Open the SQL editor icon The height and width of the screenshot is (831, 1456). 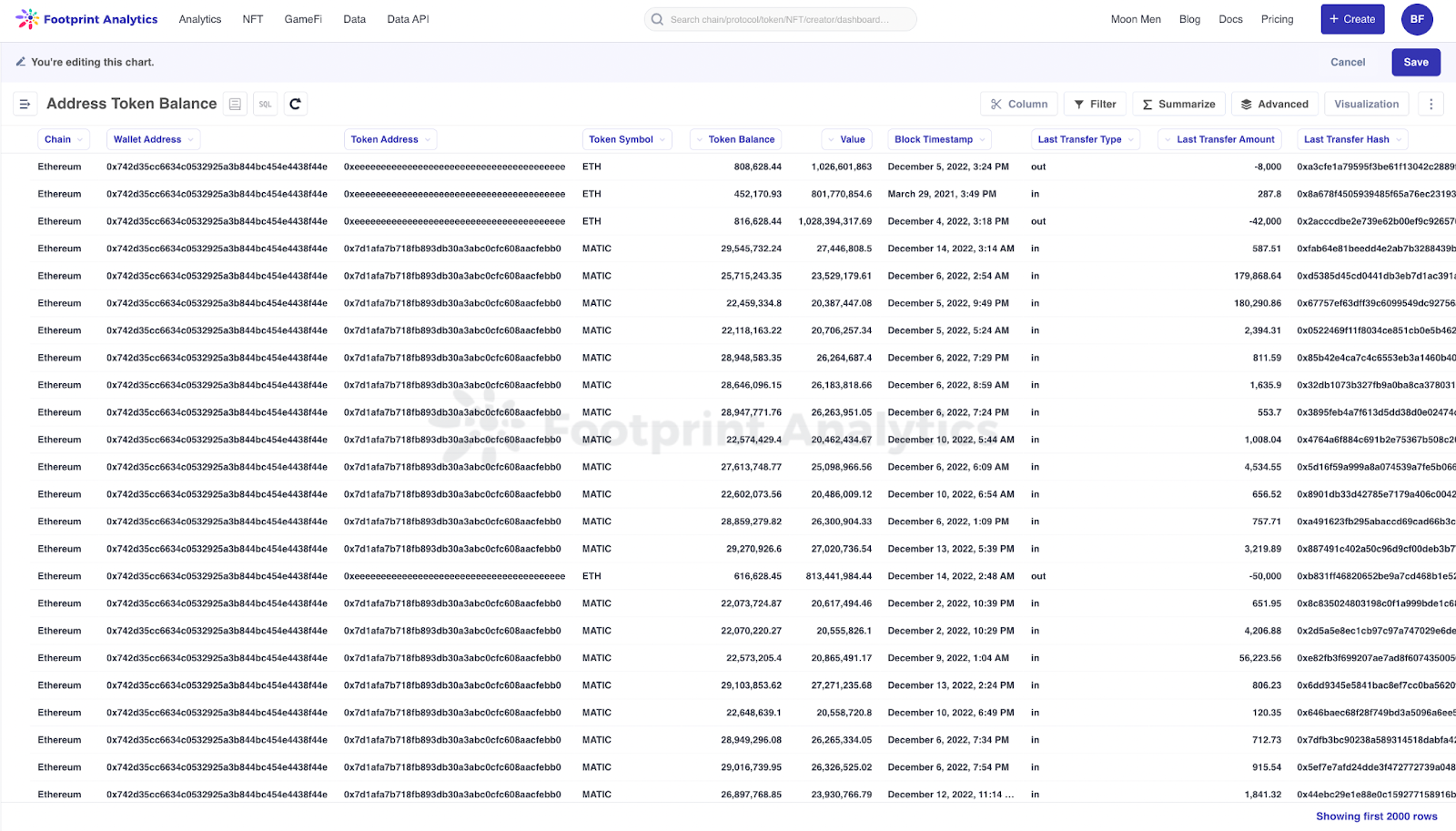point(265,103)
